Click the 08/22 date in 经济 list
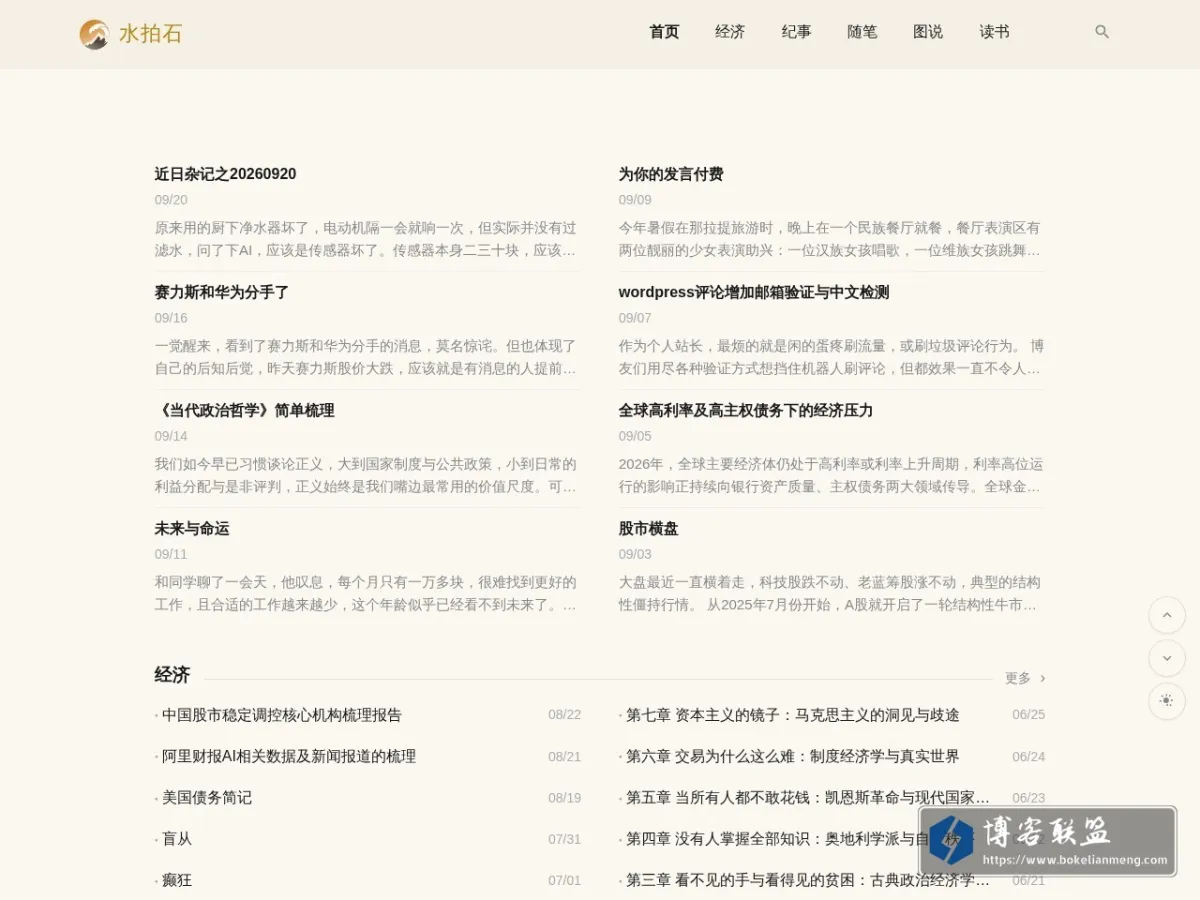 coord(564,715)
